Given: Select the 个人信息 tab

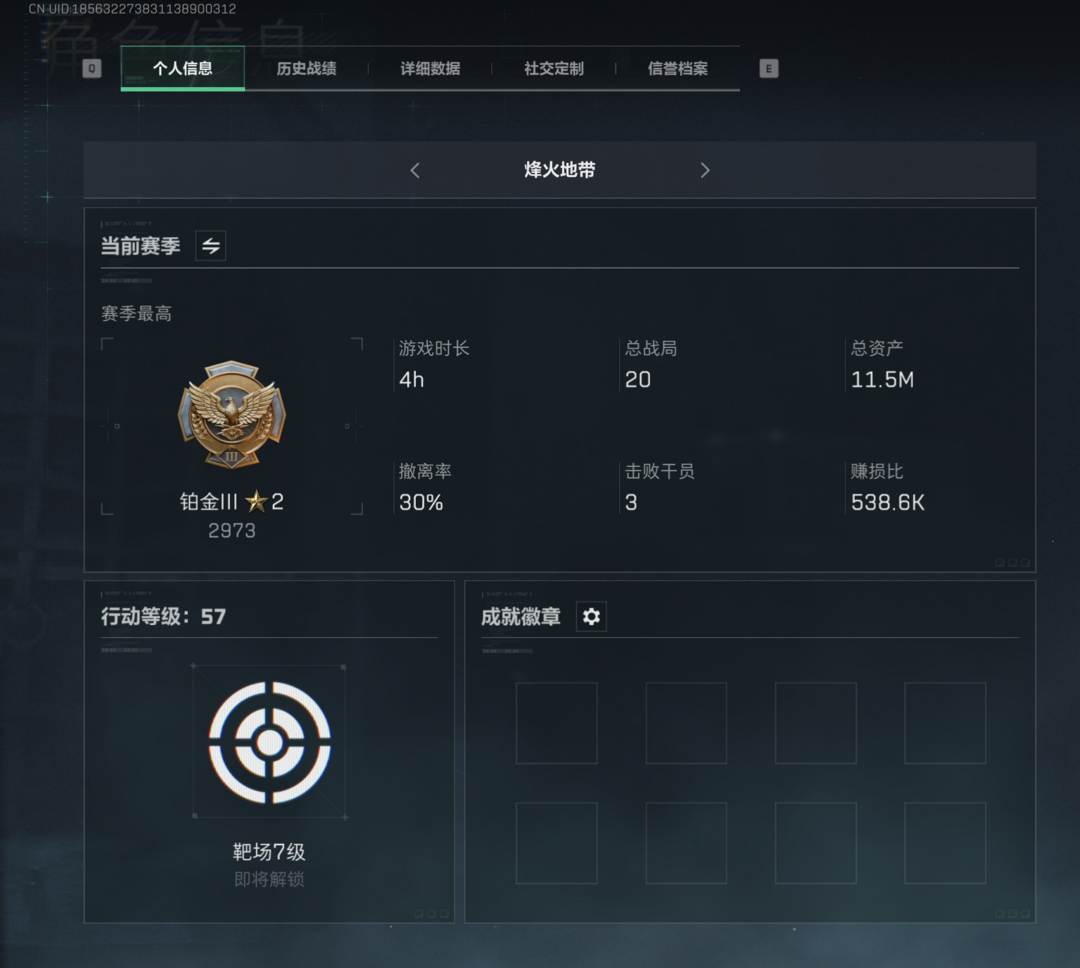Looking at the screenshot, I should (183, 68).
